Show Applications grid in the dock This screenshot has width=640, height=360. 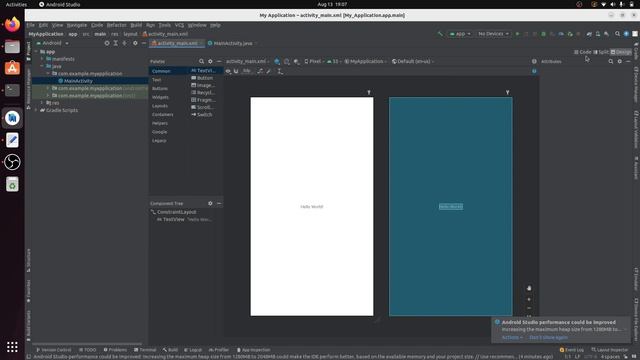pyautogui.click(x=12, y=347)
